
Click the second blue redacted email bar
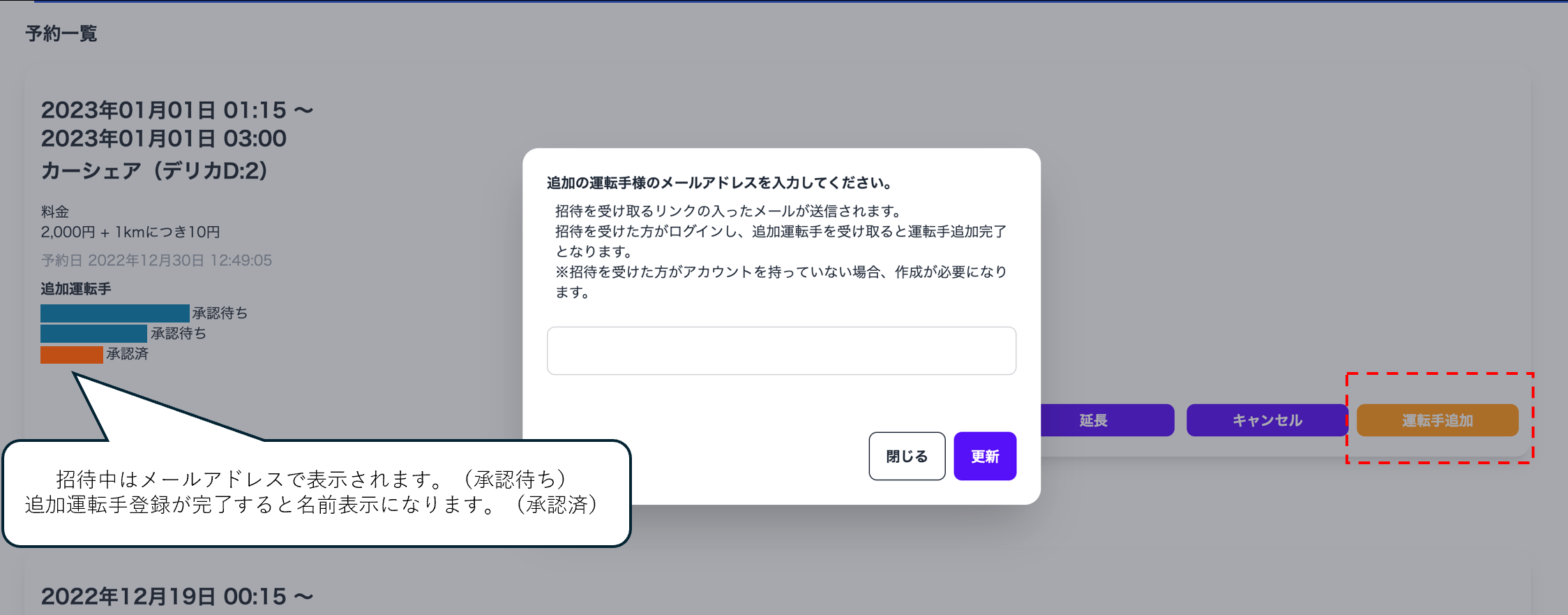click(x=93, y=333)
